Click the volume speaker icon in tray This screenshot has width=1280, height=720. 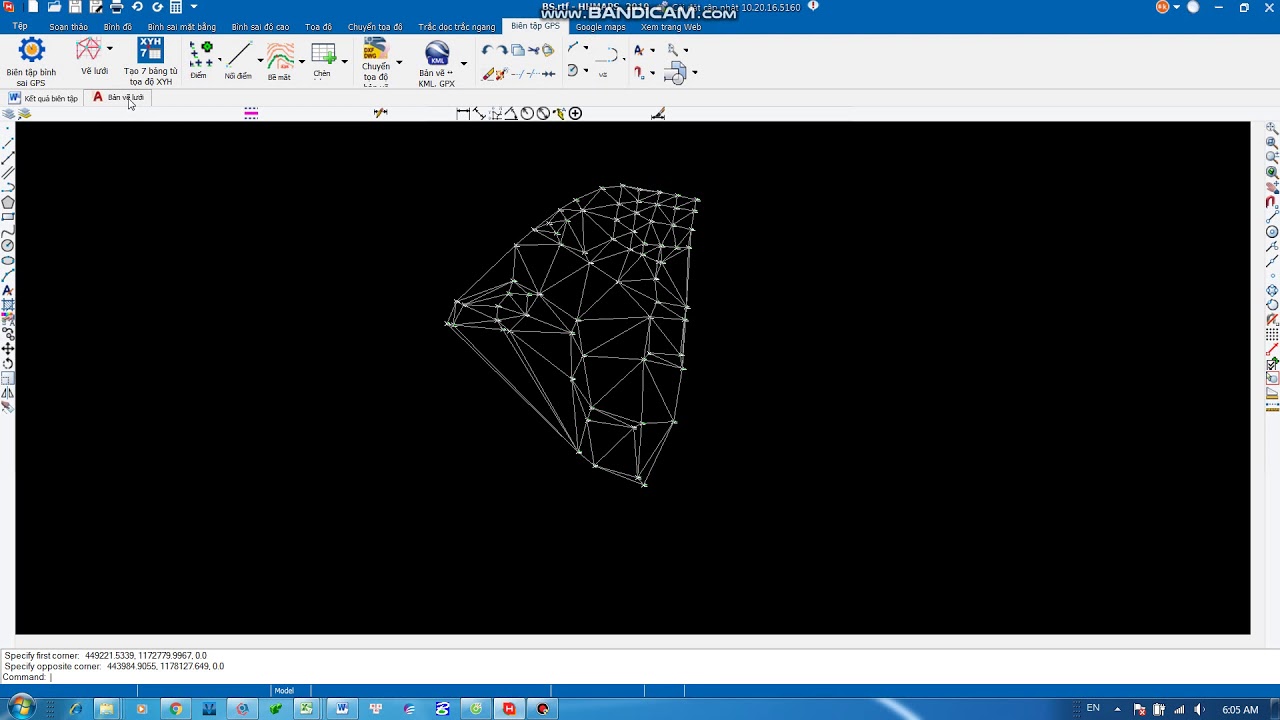pyautogui.click(x=1199, y=709)
